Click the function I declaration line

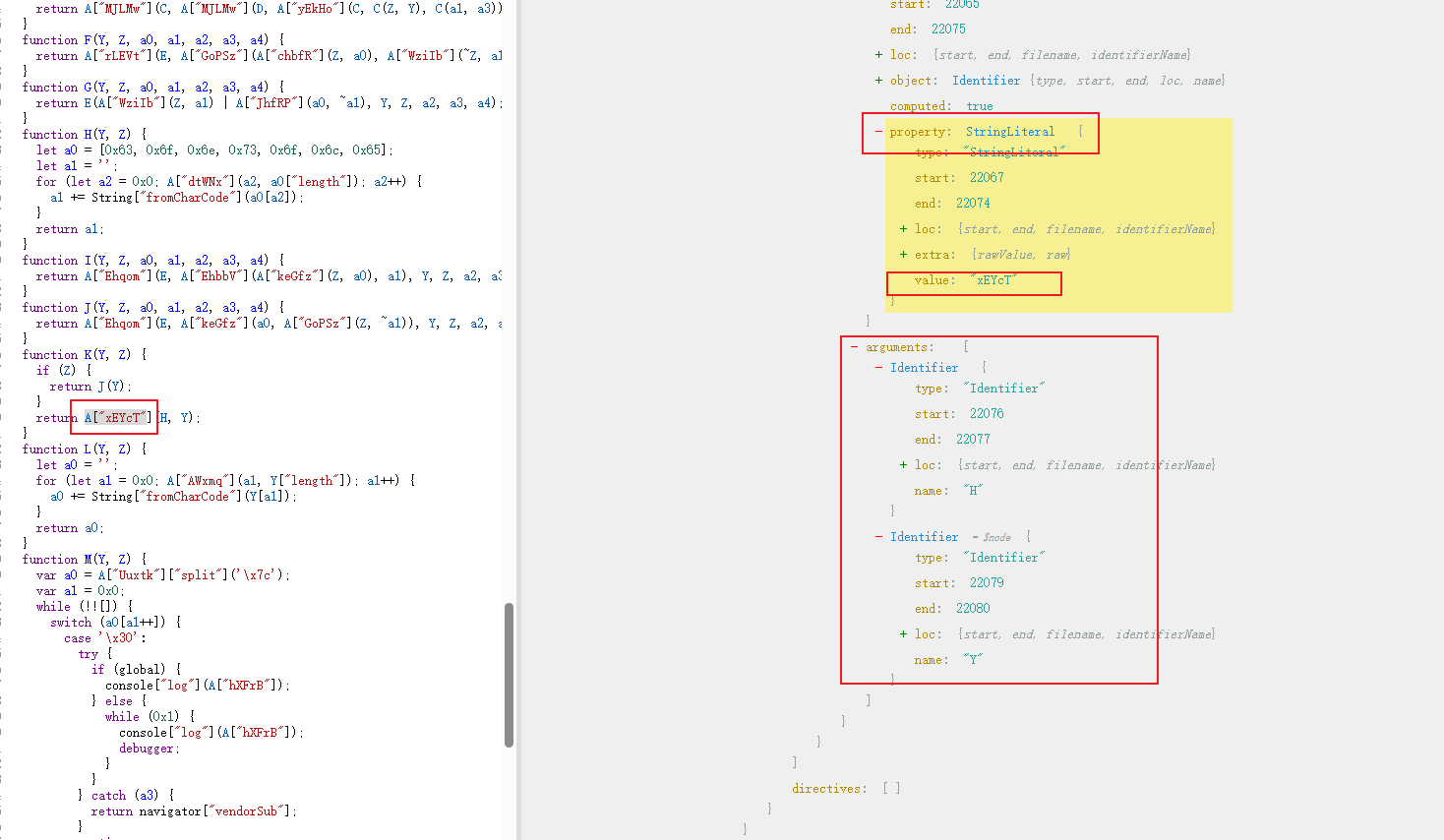(153, 261)
